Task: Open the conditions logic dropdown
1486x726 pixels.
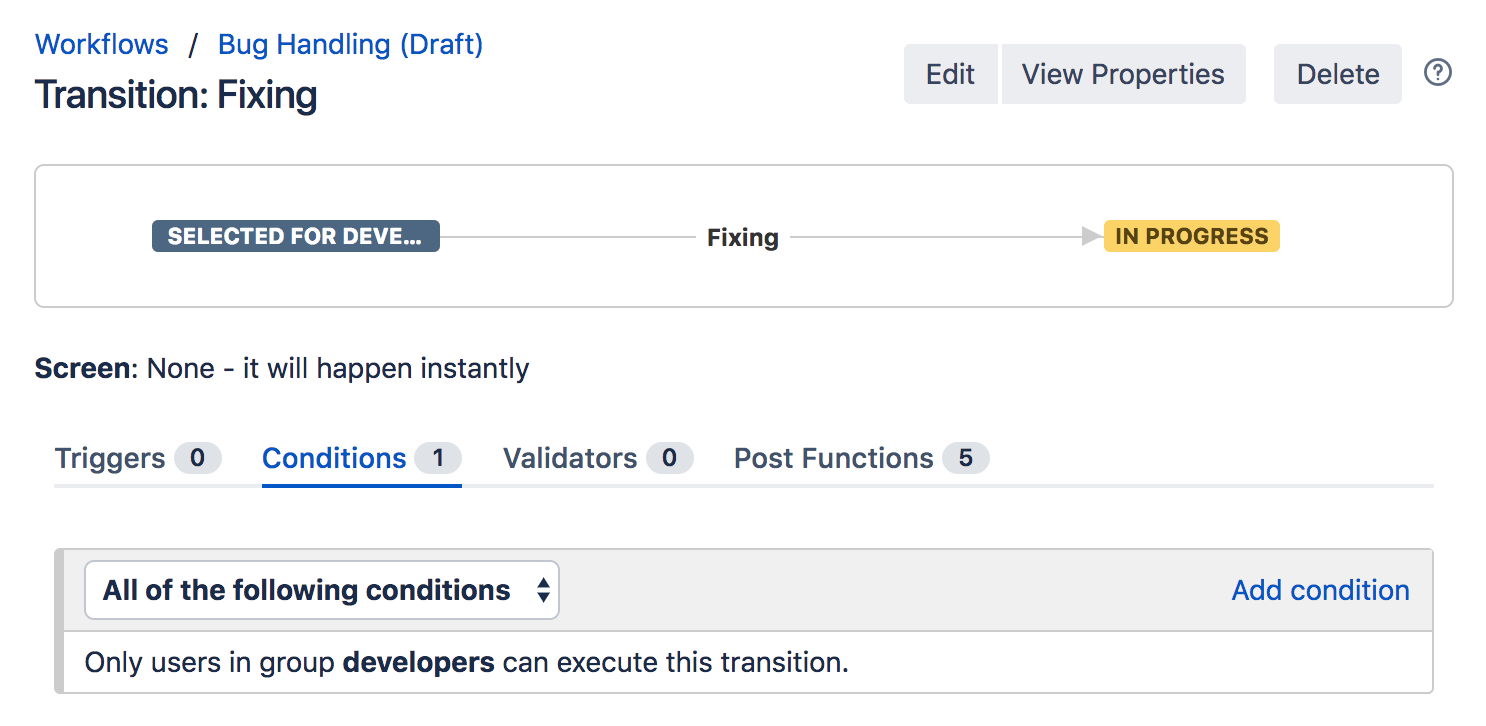Action: 321,590
